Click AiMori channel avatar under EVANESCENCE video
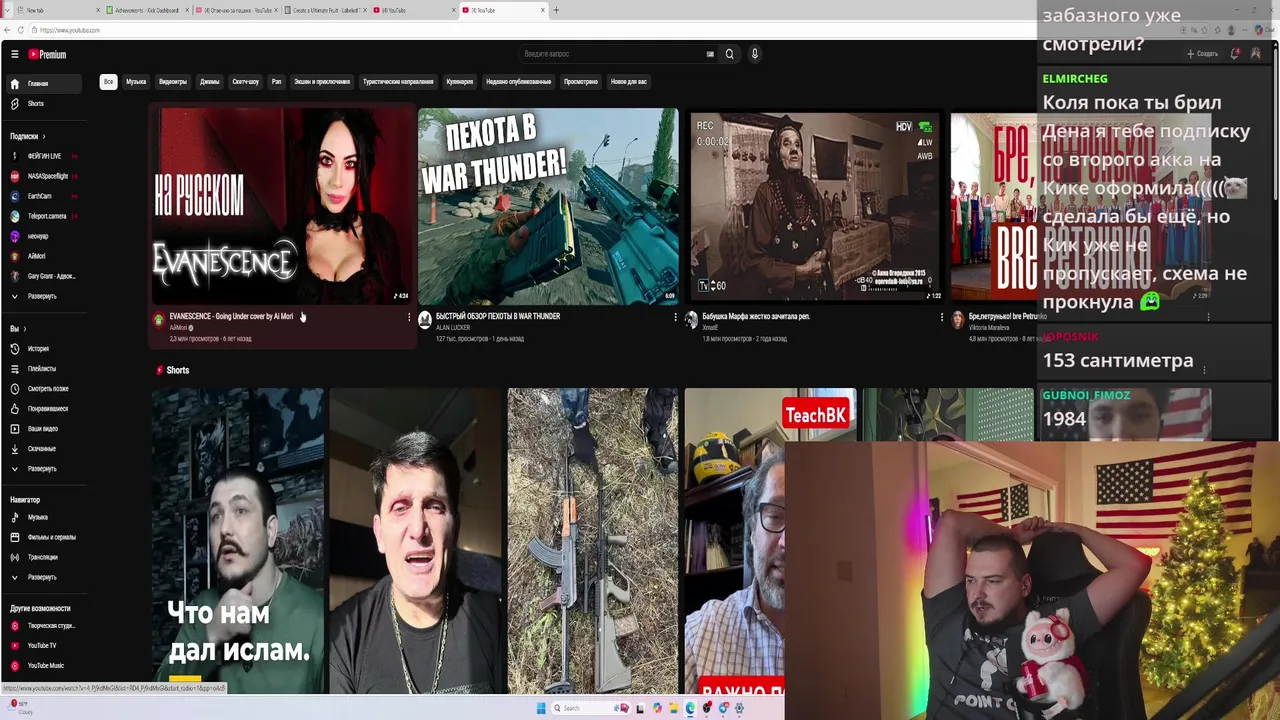The height and width of the screenshot is (720, 1280). 158,320
